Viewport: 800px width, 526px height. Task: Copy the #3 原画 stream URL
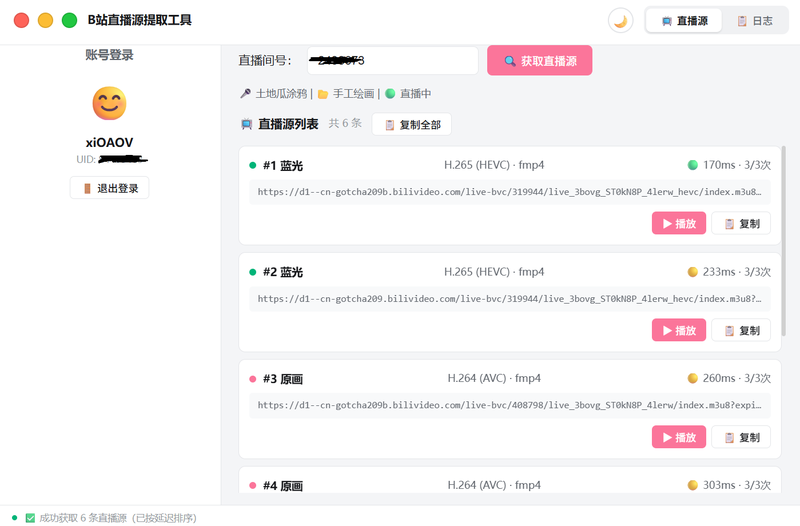click(x=741, y=437)
